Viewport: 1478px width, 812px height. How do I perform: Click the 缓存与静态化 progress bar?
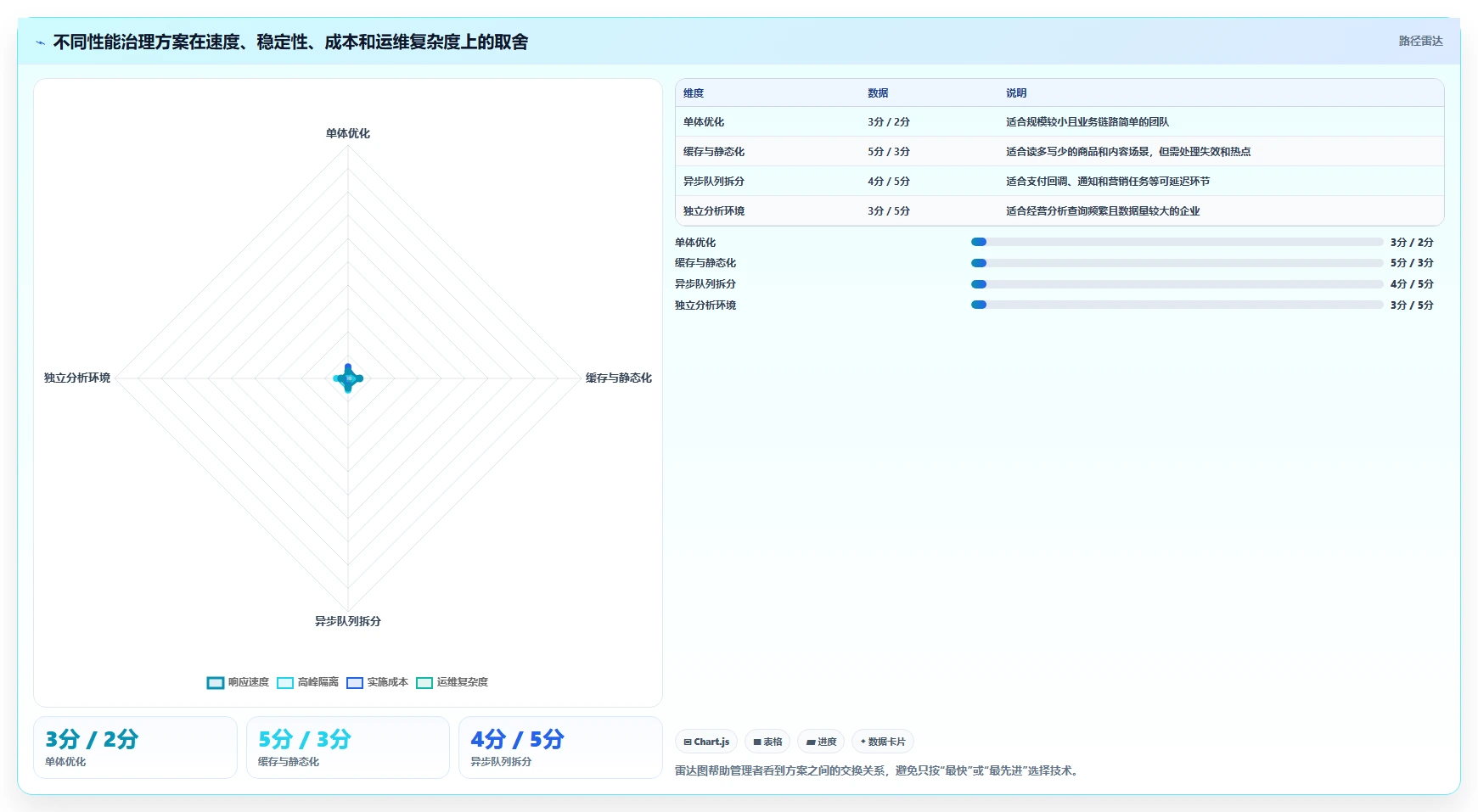pyautogui.click(x=1177, y=263)
